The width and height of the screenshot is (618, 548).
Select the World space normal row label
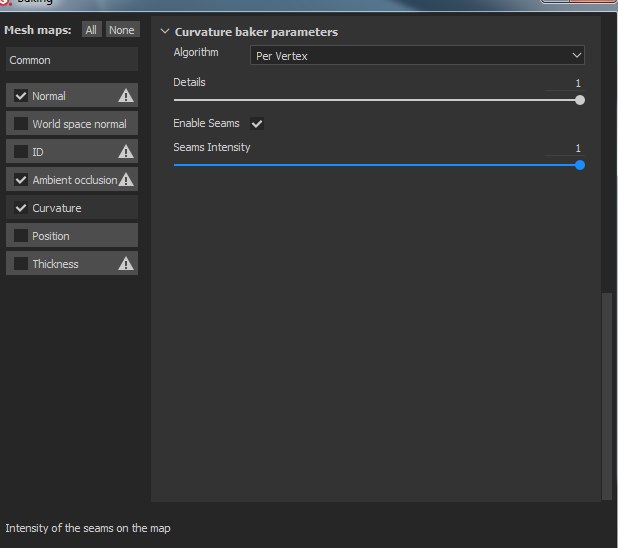tap(79, 124)
